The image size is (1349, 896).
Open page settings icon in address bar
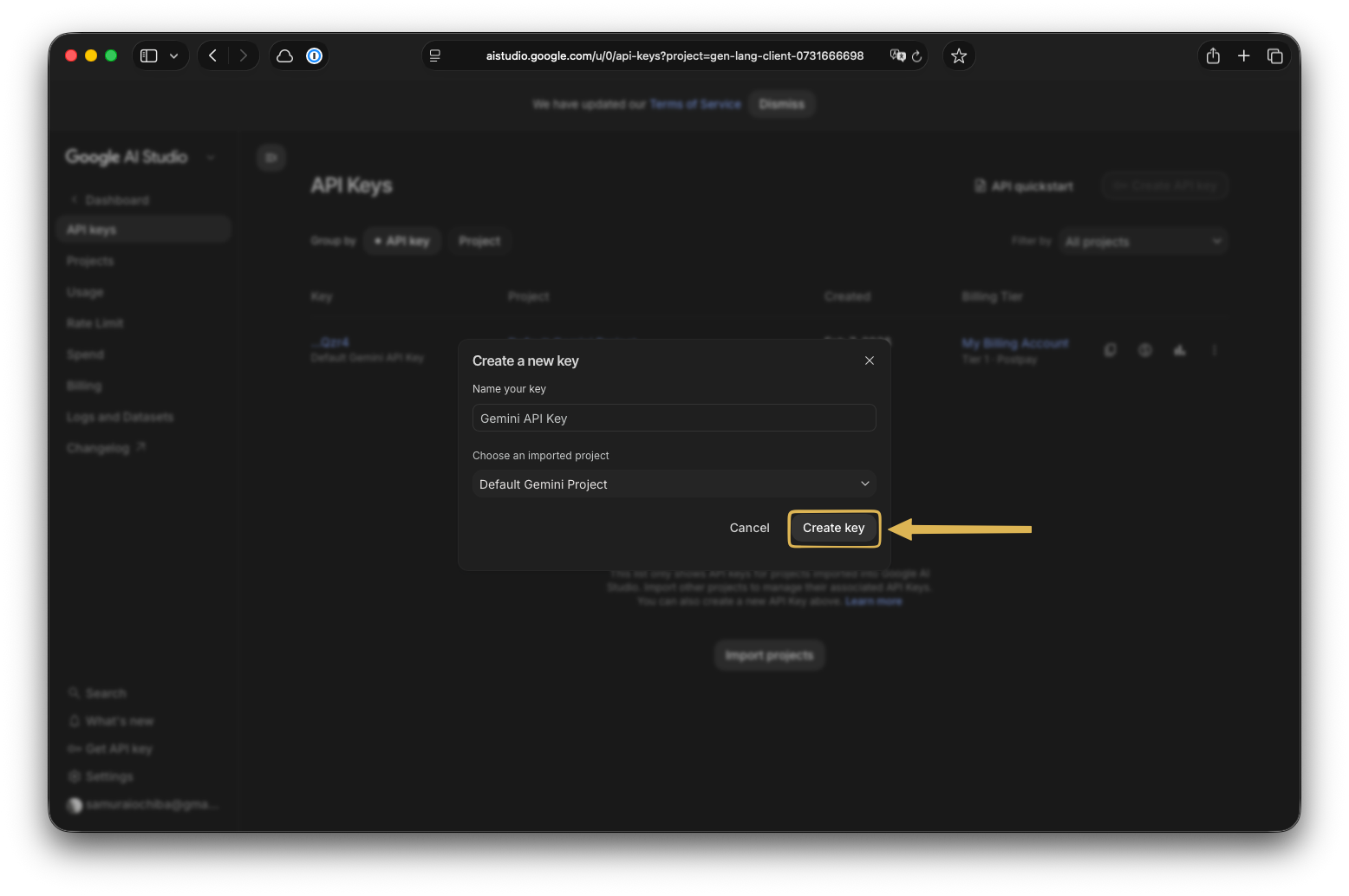(x=435, y=55)
